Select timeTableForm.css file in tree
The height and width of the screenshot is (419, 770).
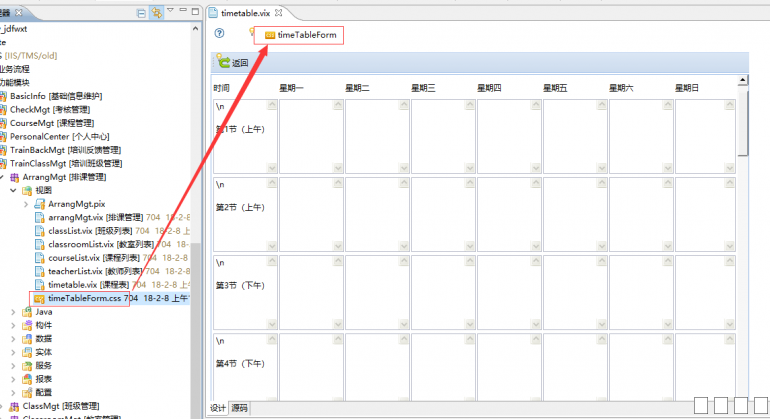[84, 298]
